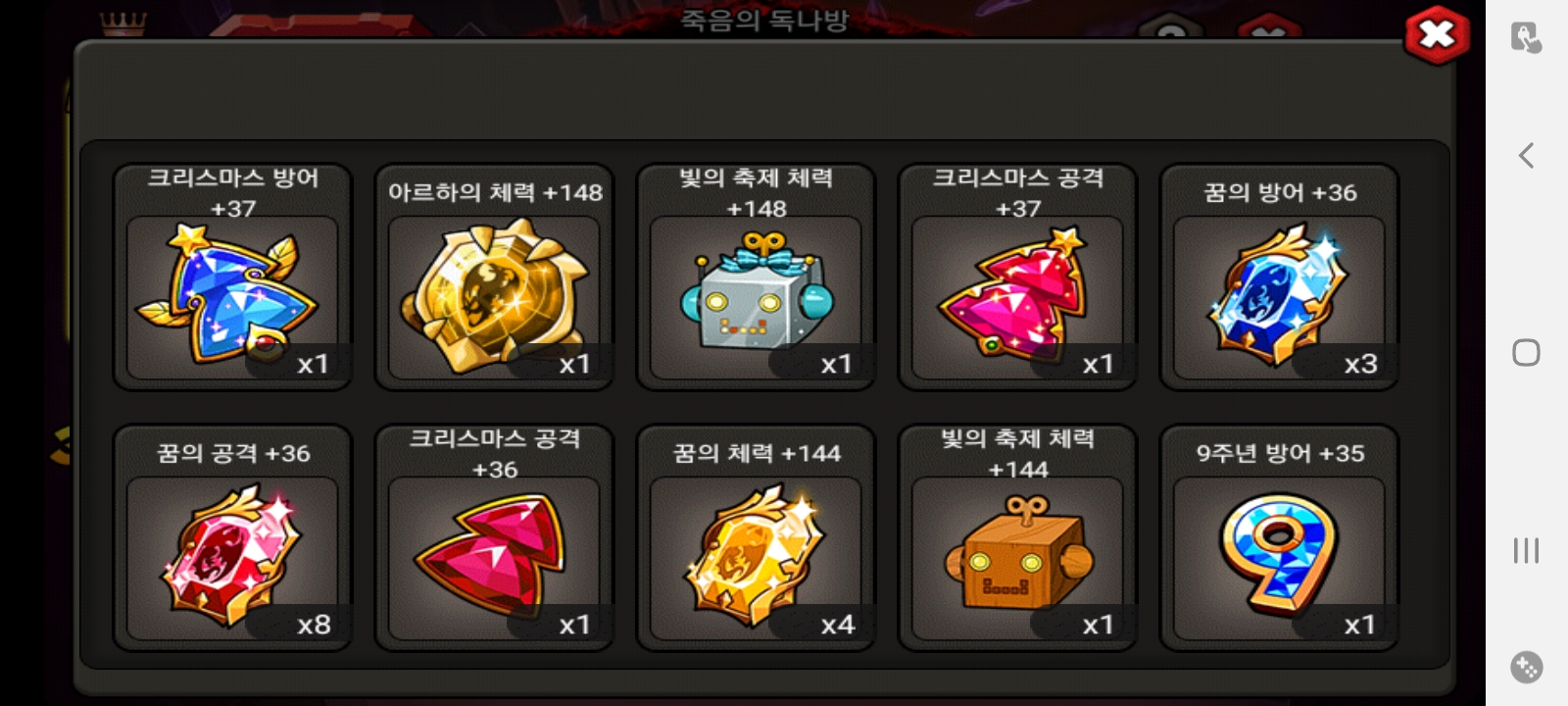Select the blue 크리스마스 방어 +37 gem
Image resolution: width=1568 pixels, height=706 pixels.
pos(232,295)
